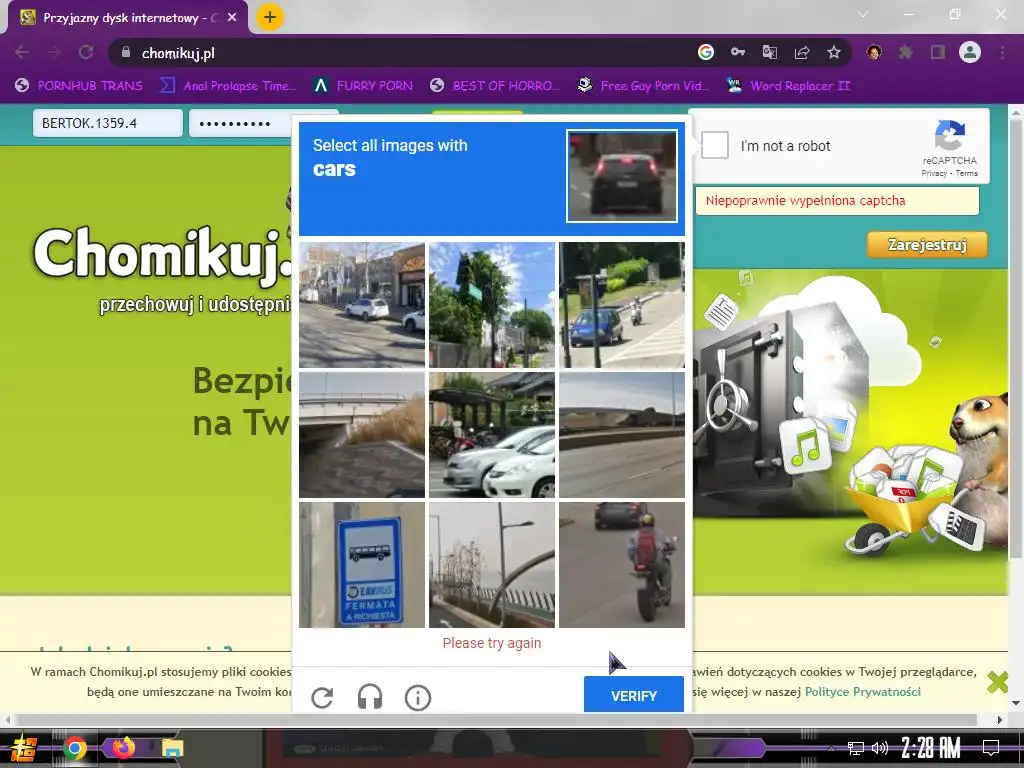Click the 2:28 AM taskbar clock

pos(931,747)
